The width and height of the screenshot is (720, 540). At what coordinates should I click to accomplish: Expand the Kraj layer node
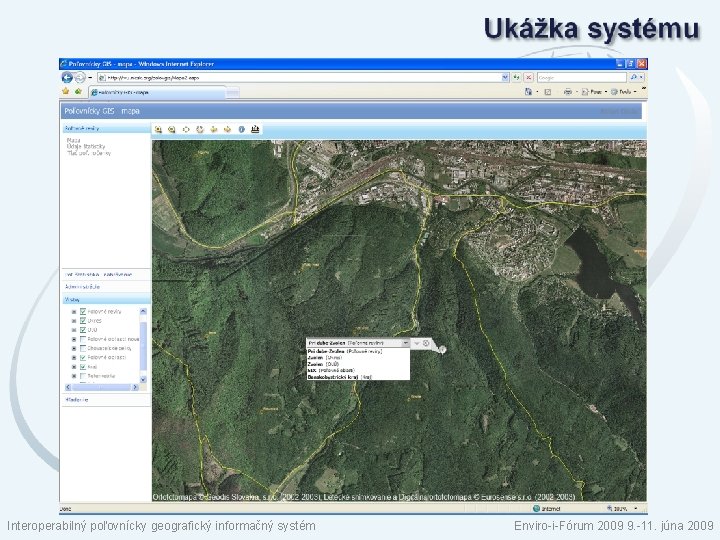click(x=74, y=367)
